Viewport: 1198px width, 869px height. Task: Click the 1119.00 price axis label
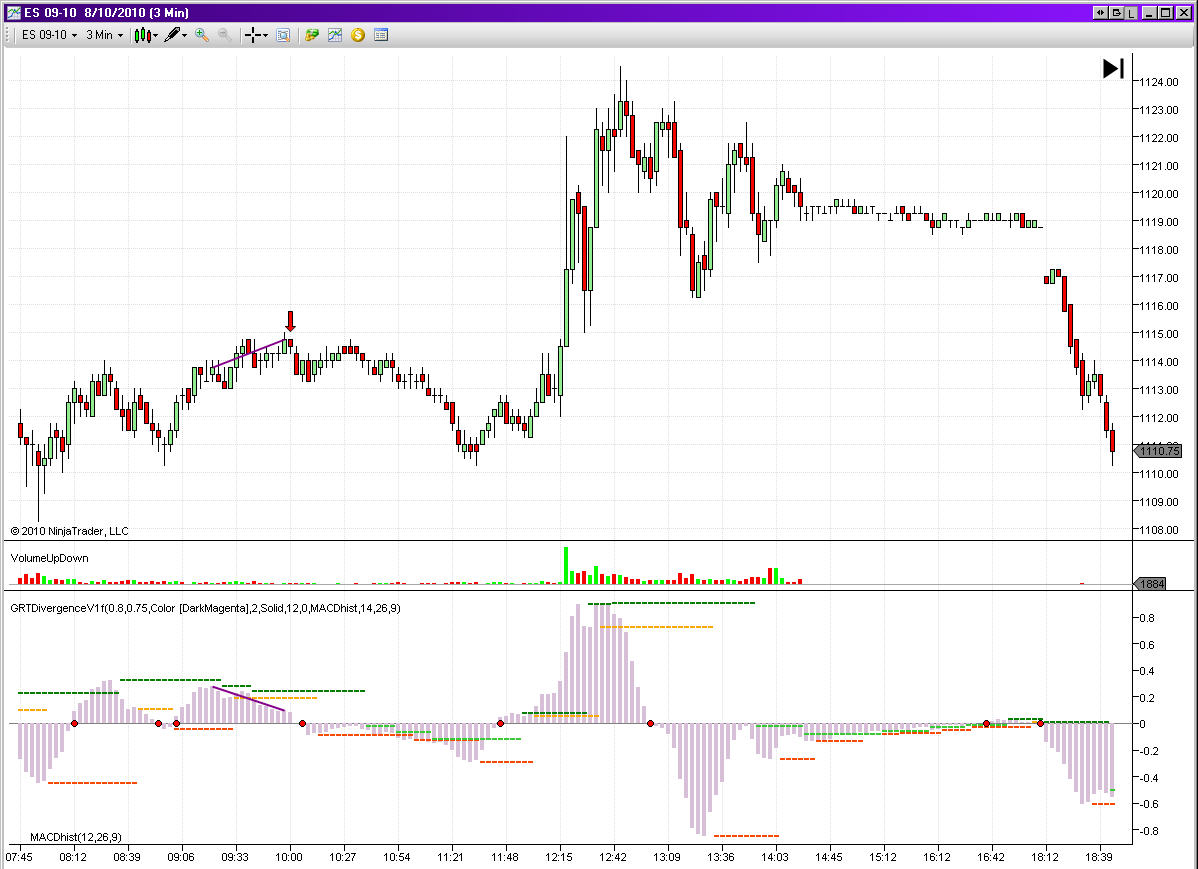coord(1159,222)
